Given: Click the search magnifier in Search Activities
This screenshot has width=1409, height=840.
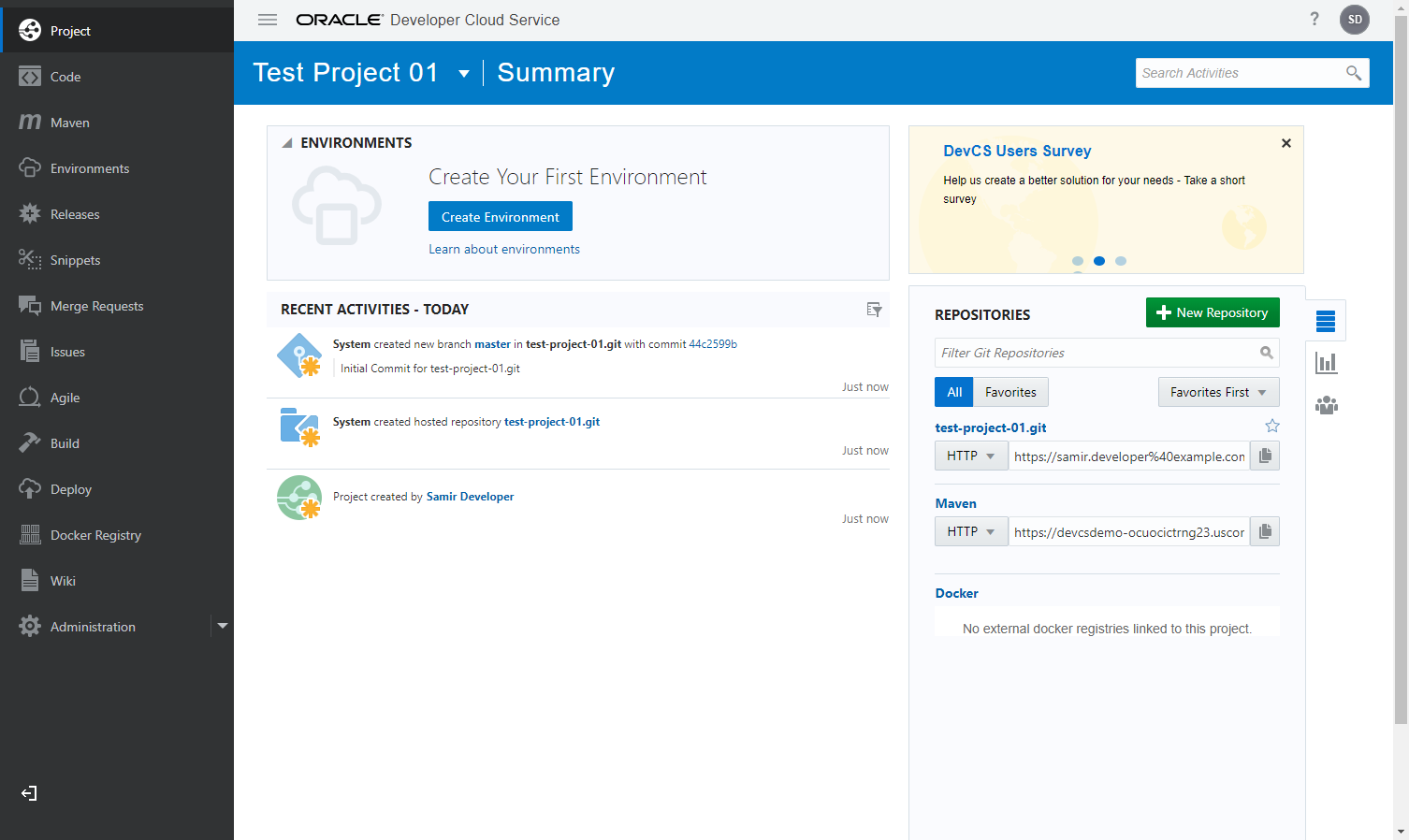Looking at the screenshot, I should [x=1353, y=73].
